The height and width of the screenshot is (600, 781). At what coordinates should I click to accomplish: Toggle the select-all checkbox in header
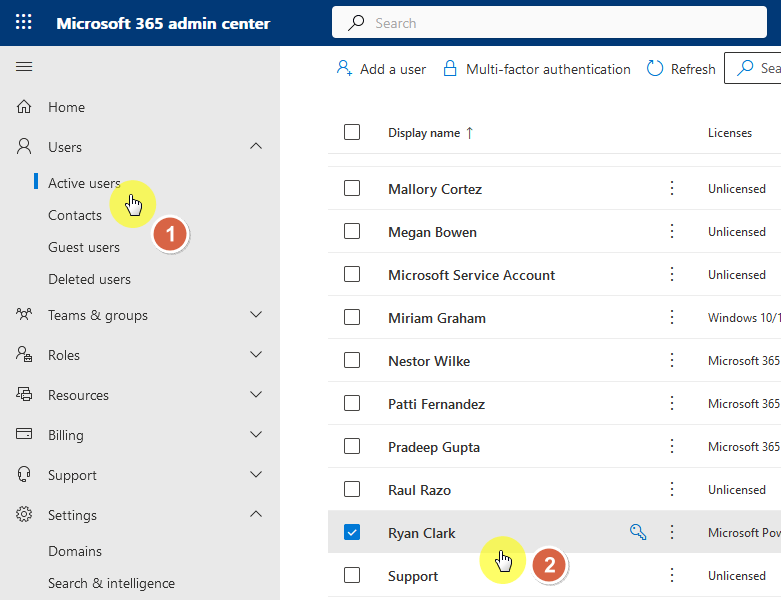[x=352, y=132]
